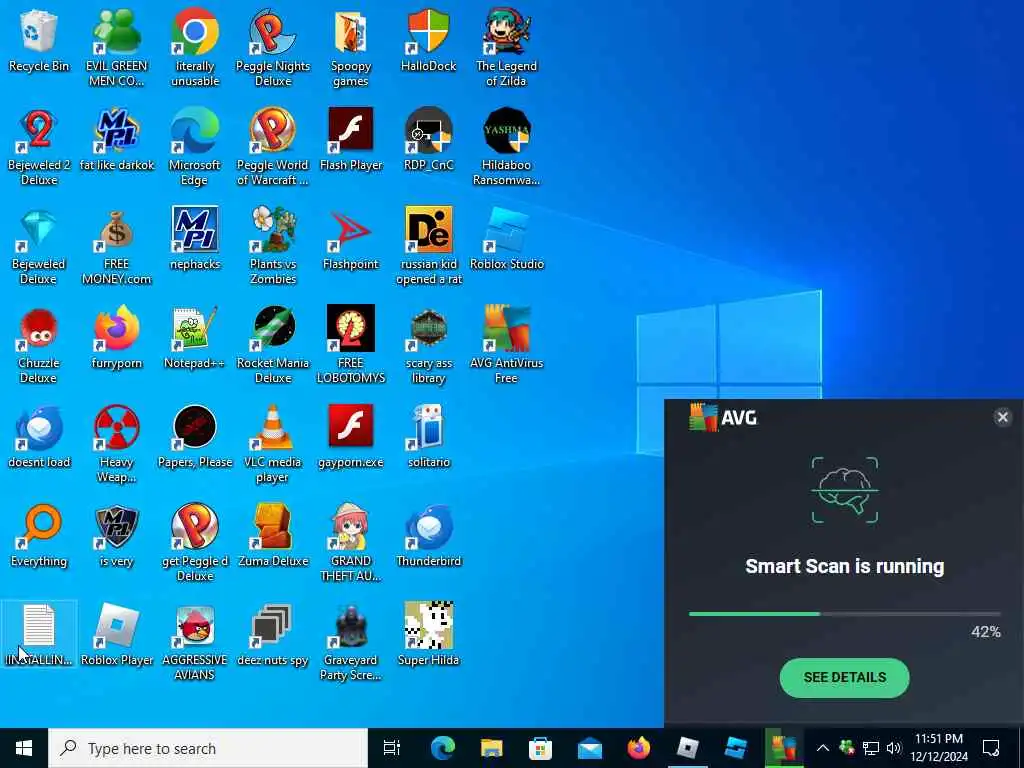Screen dimensions: 1024x768
Task: Open the Papers, Please shortcut
Action: (x=195, y=436)
